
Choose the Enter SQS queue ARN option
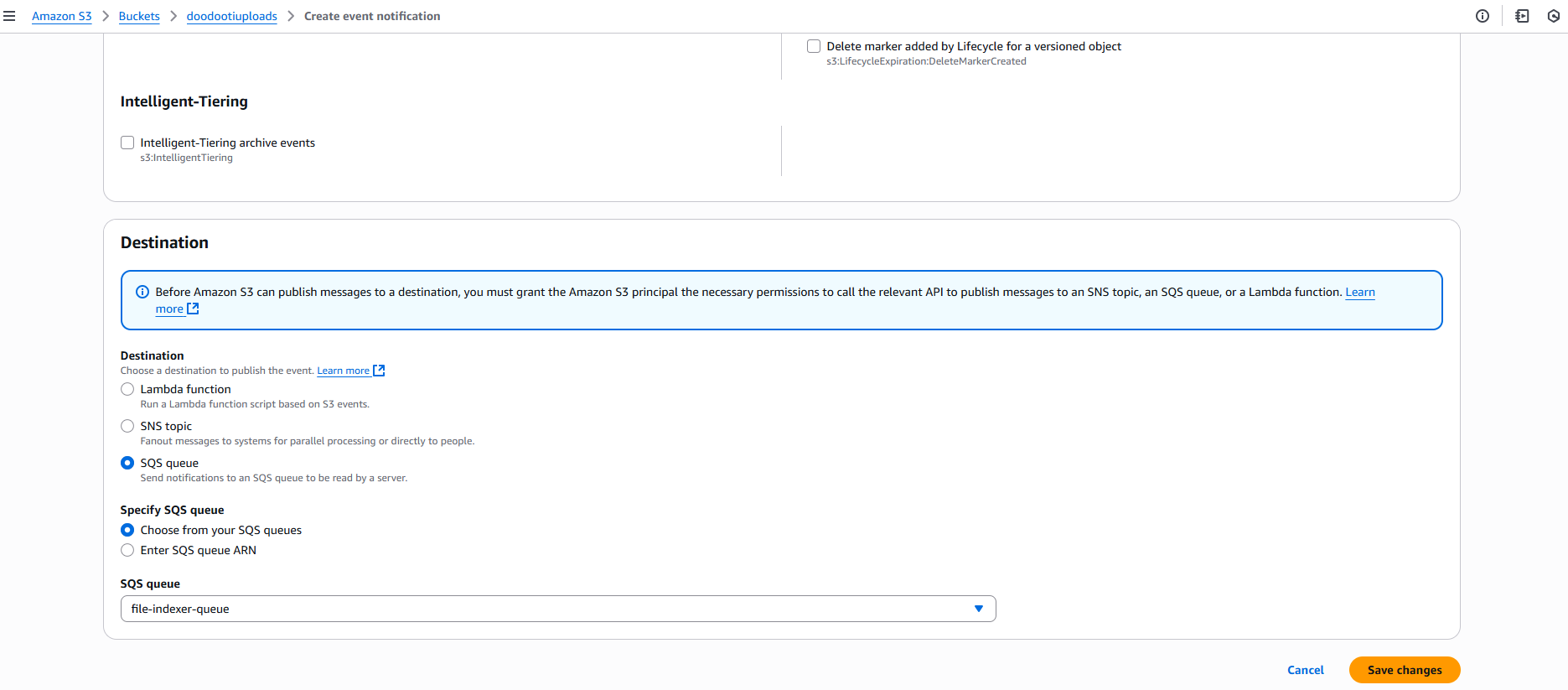[127, 550]
